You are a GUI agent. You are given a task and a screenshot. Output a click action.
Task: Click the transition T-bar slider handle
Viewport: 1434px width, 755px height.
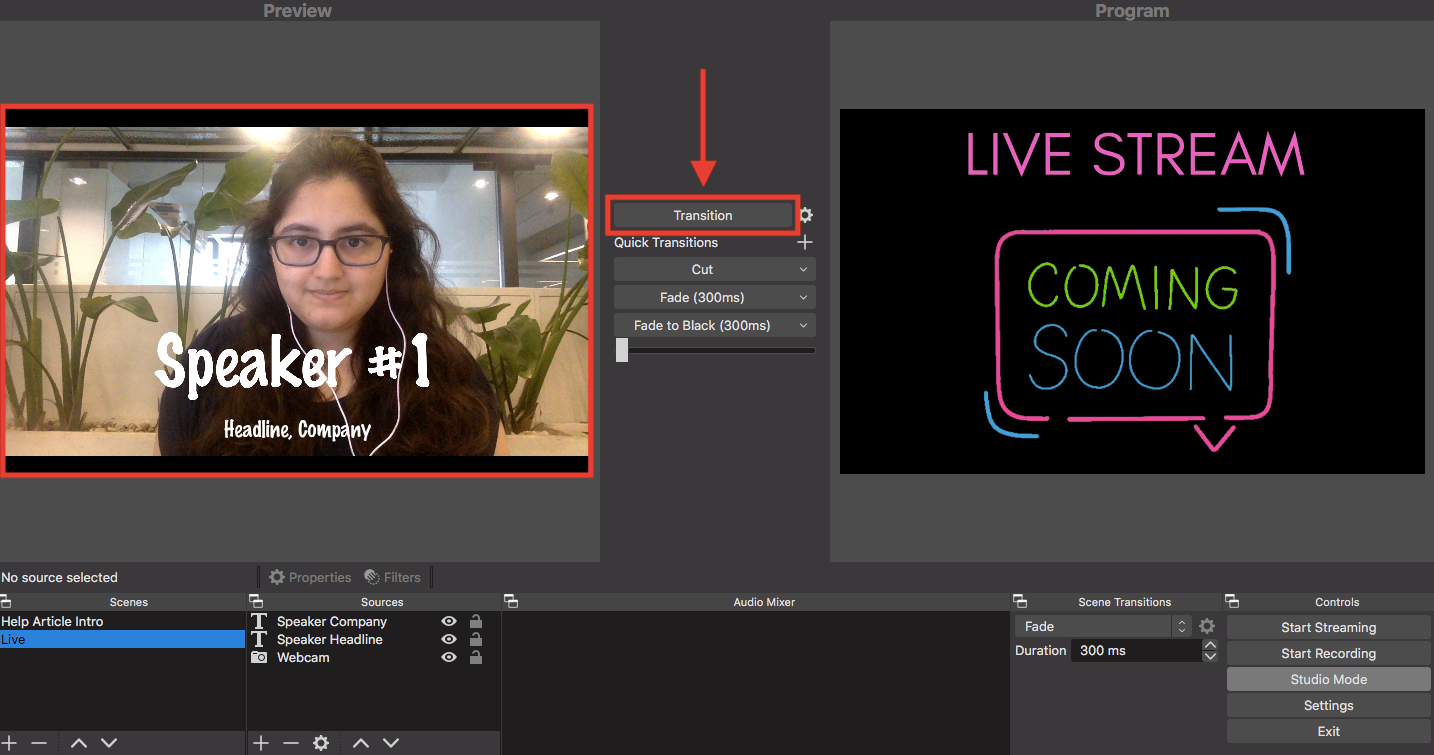point(622,350)
